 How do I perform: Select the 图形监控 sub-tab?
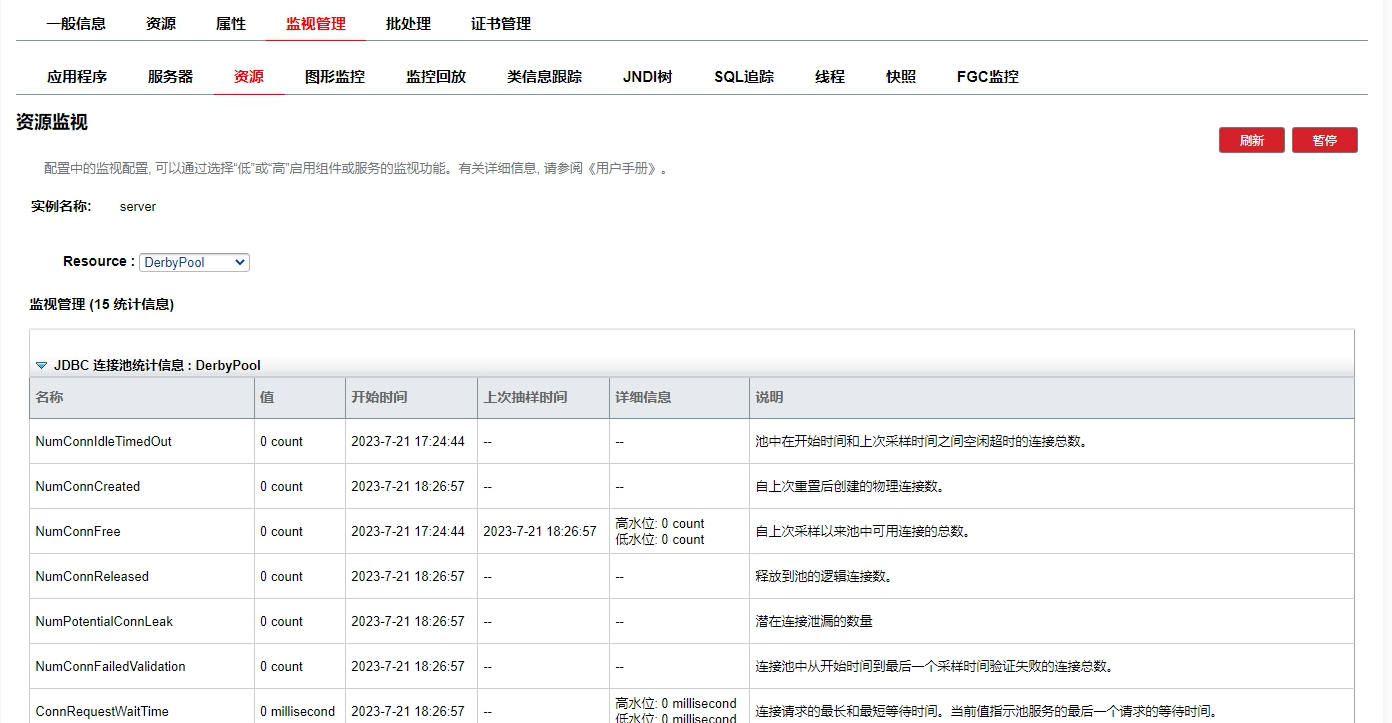click(335, 77)
